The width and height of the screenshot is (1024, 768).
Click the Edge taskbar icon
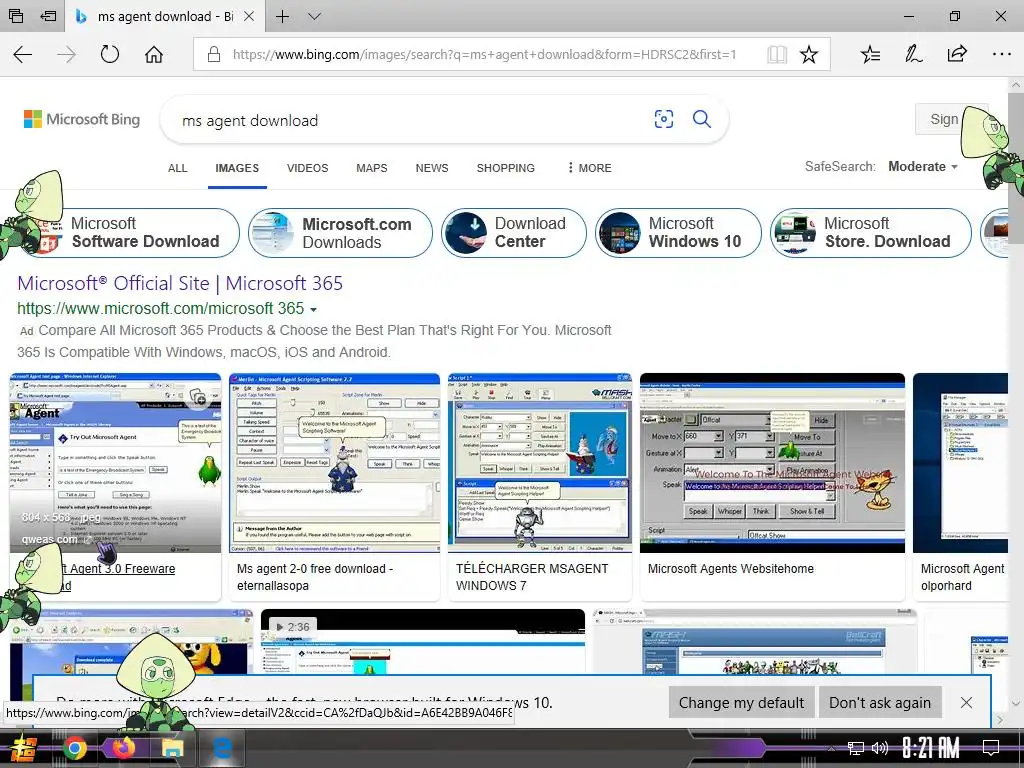[221, 748]
